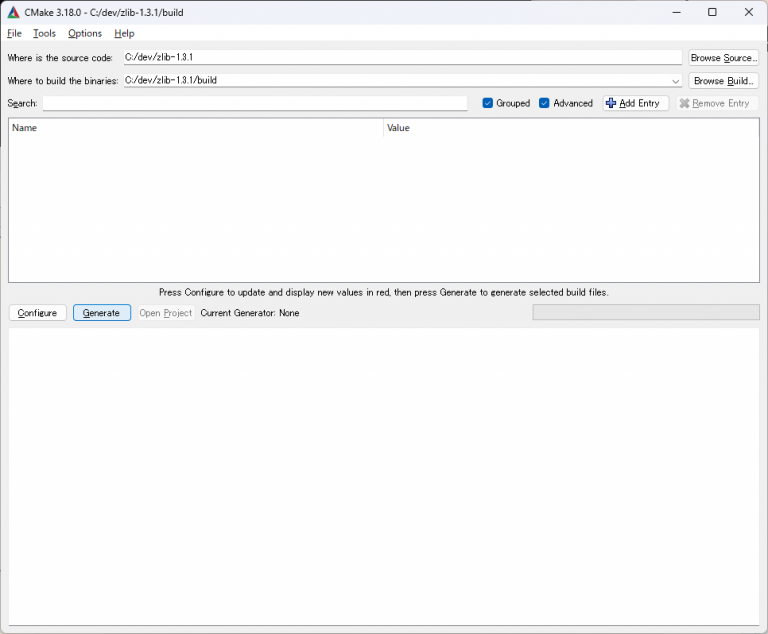Disable the Advanced checkbox

545,103
